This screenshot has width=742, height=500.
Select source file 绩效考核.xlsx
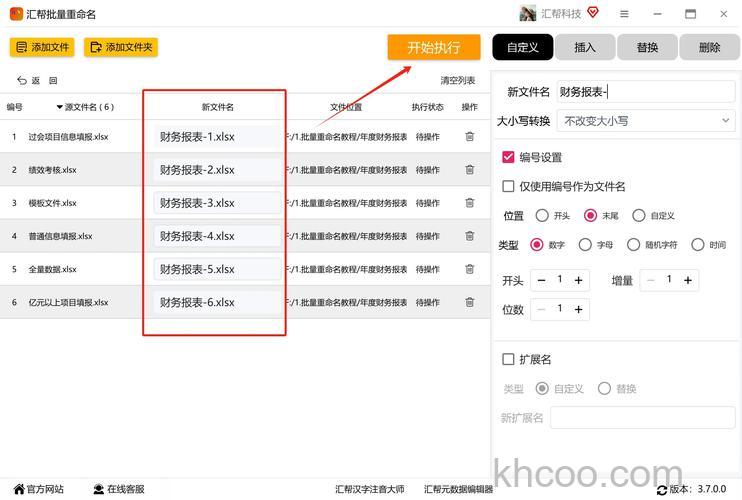pos(52,170)
